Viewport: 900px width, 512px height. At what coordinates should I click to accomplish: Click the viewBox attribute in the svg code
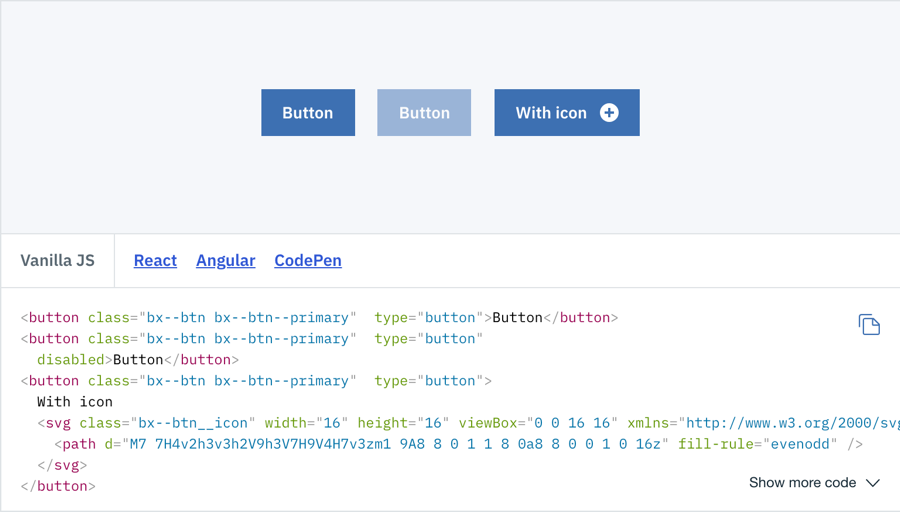coord(515,423)
